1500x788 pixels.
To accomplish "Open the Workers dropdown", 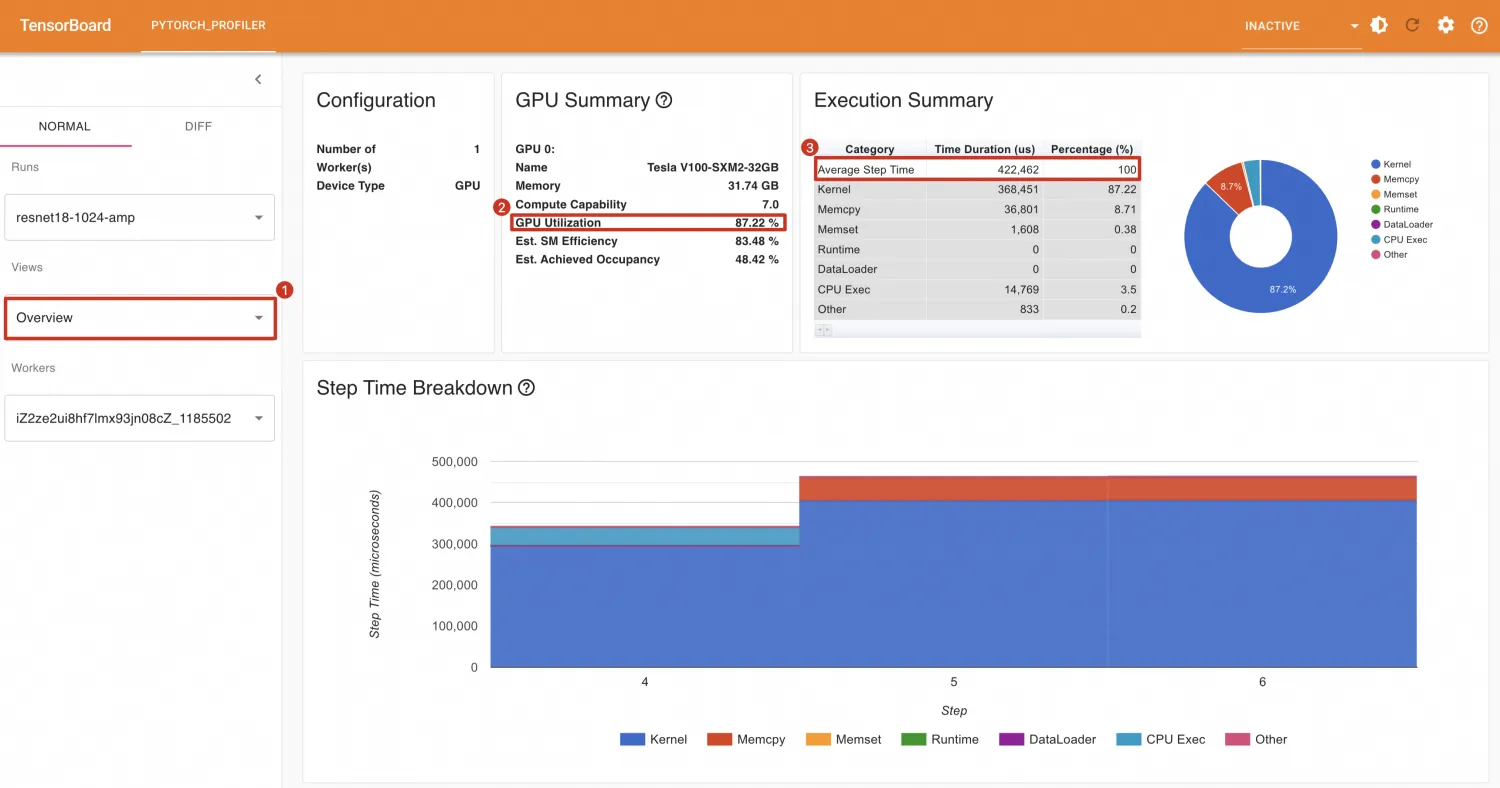I will coord(139,418).
